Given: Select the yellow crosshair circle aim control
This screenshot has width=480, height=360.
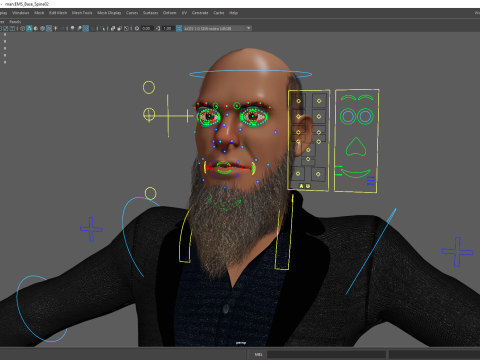Looking at the screenshot, I should tap(149, 114).
